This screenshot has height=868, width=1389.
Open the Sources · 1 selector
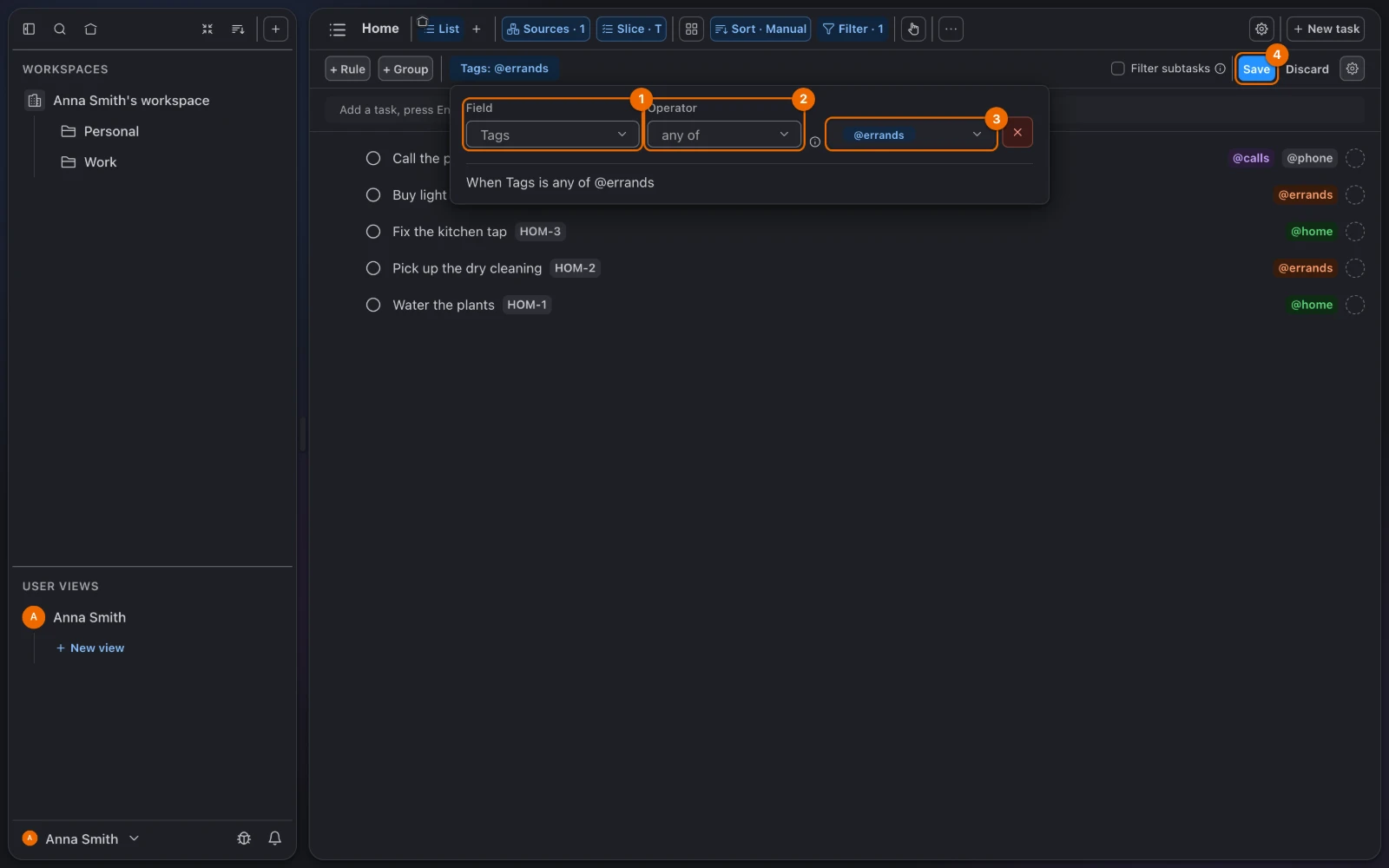[x=546, y=29]
